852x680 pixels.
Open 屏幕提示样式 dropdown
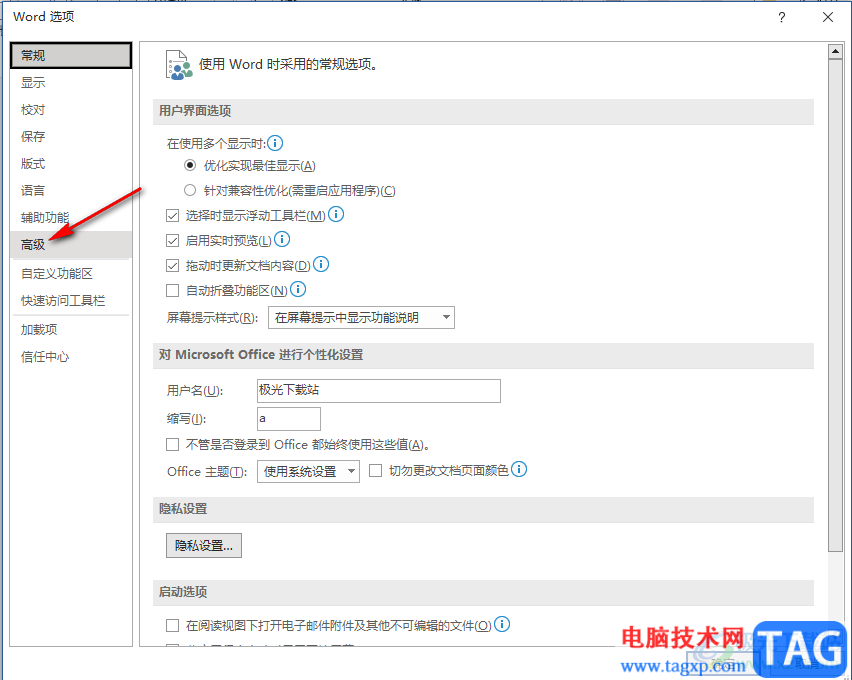tap(361, 317)
